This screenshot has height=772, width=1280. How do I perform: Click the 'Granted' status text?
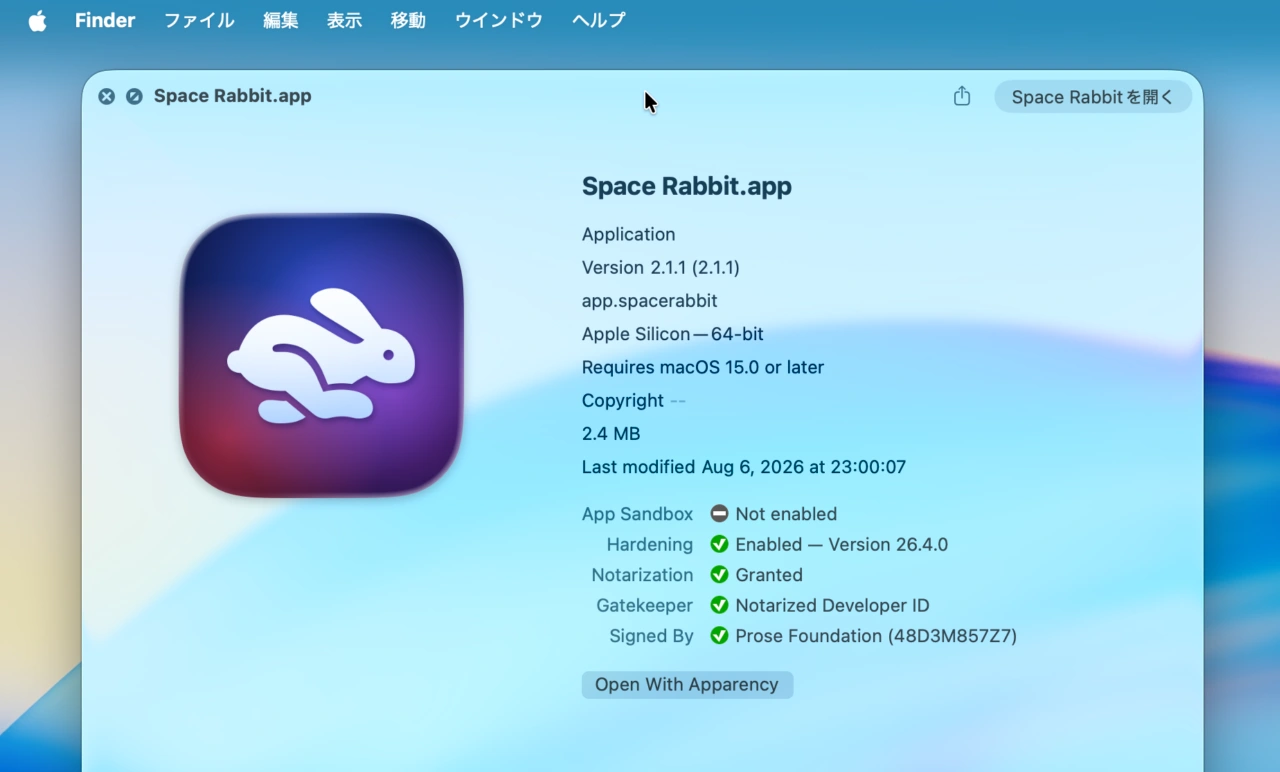pyautogui.click(x=769, y=575)
